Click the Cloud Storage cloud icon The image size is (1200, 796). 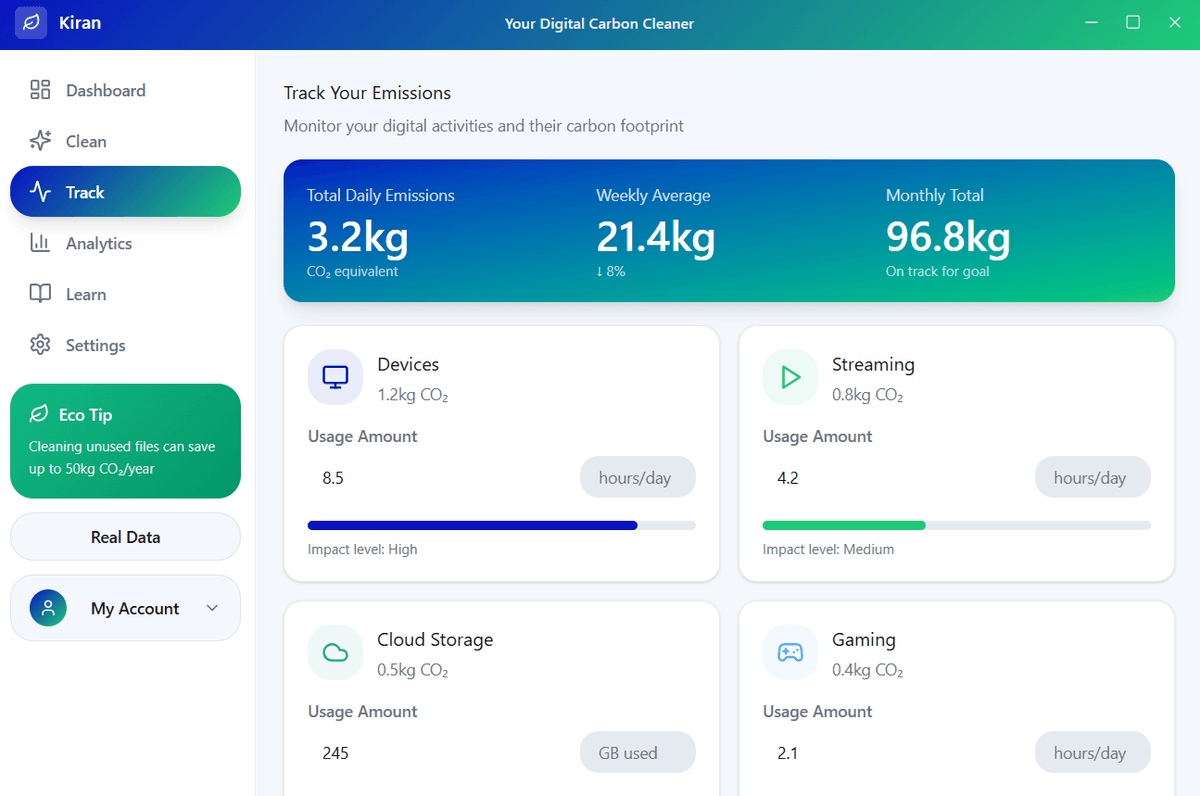click(335, 652)
